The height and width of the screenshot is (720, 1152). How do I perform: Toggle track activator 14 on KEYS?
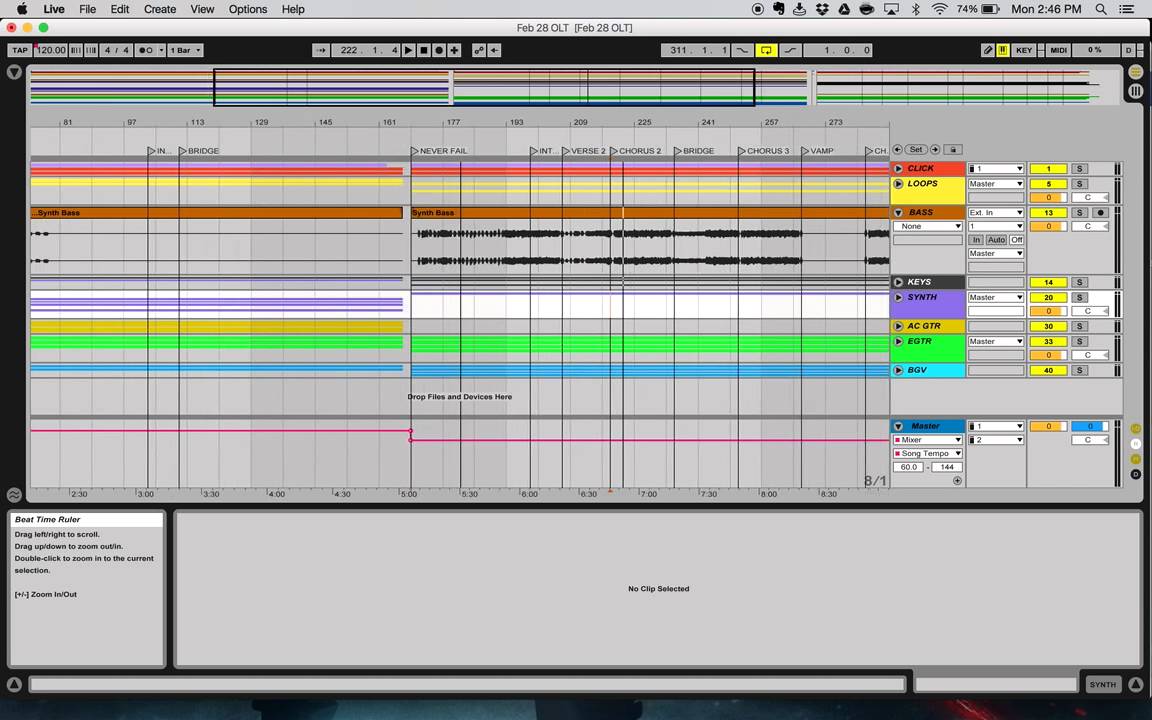[x=1048, y=282]
